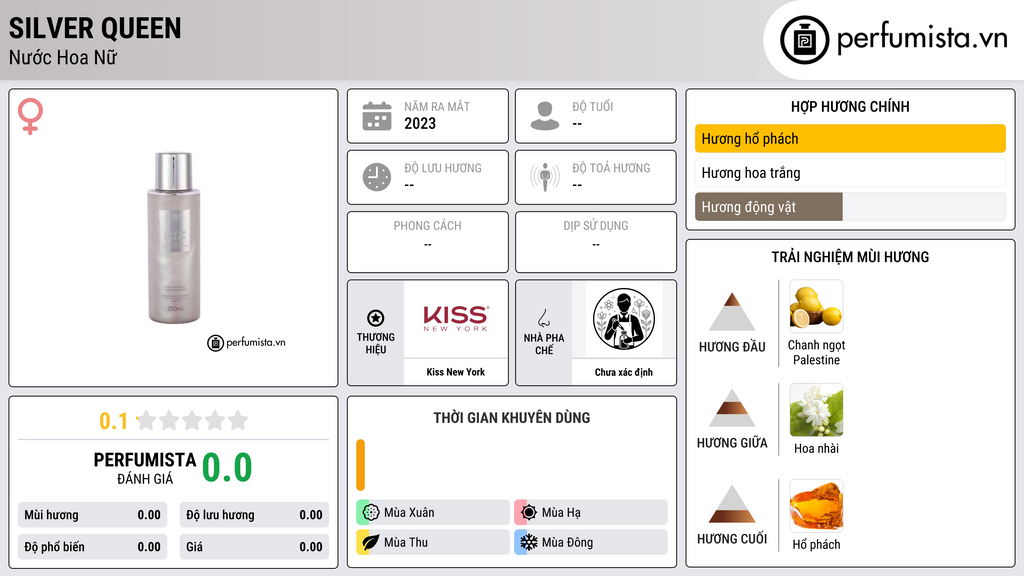Select the Hương hoa trắng accord bar
Image resolution: width=1024 pixels, height=576 pixels.
pos(850,173)
